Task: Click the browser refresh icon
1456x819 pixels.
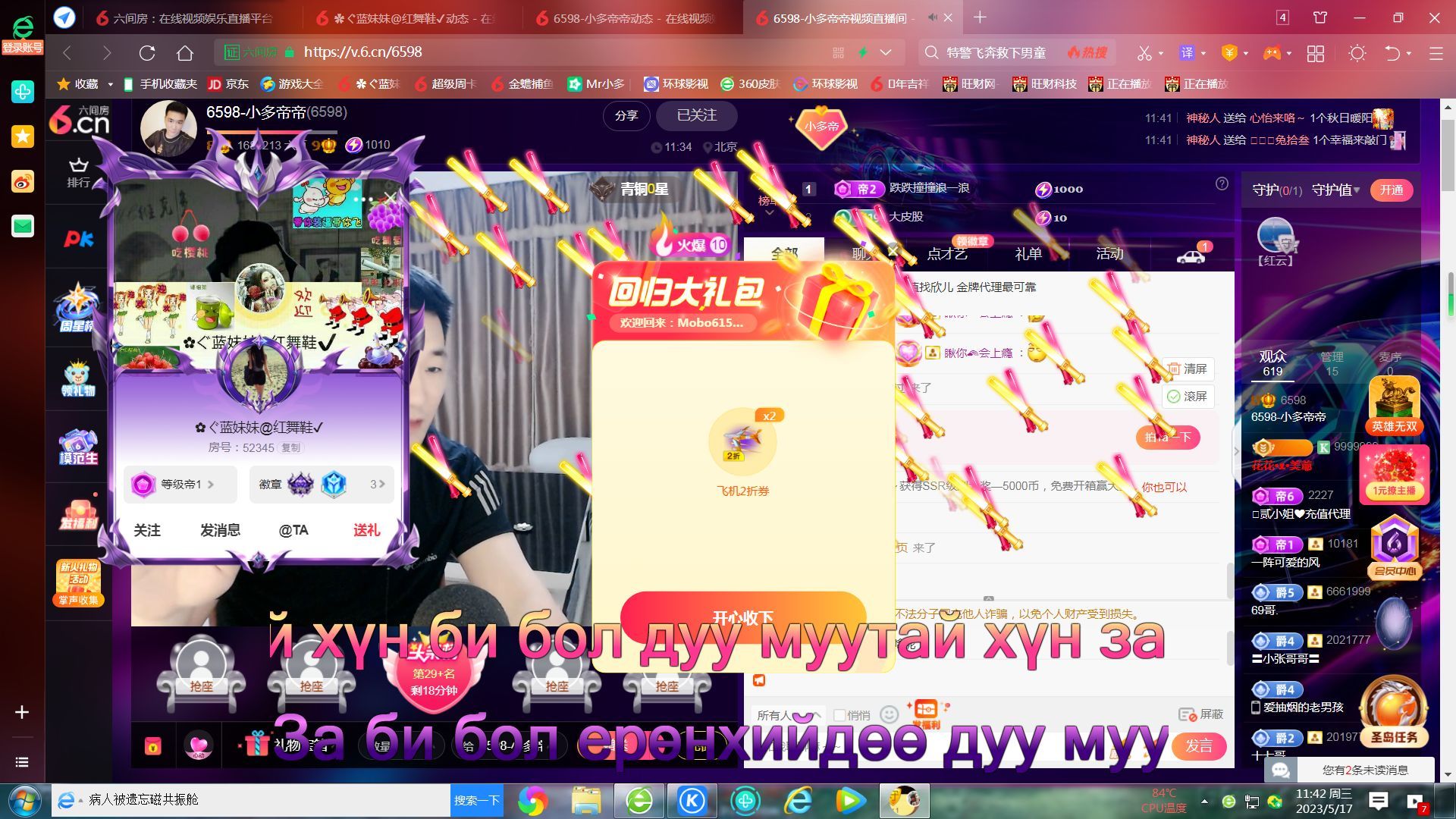Action: pos(147,52)
